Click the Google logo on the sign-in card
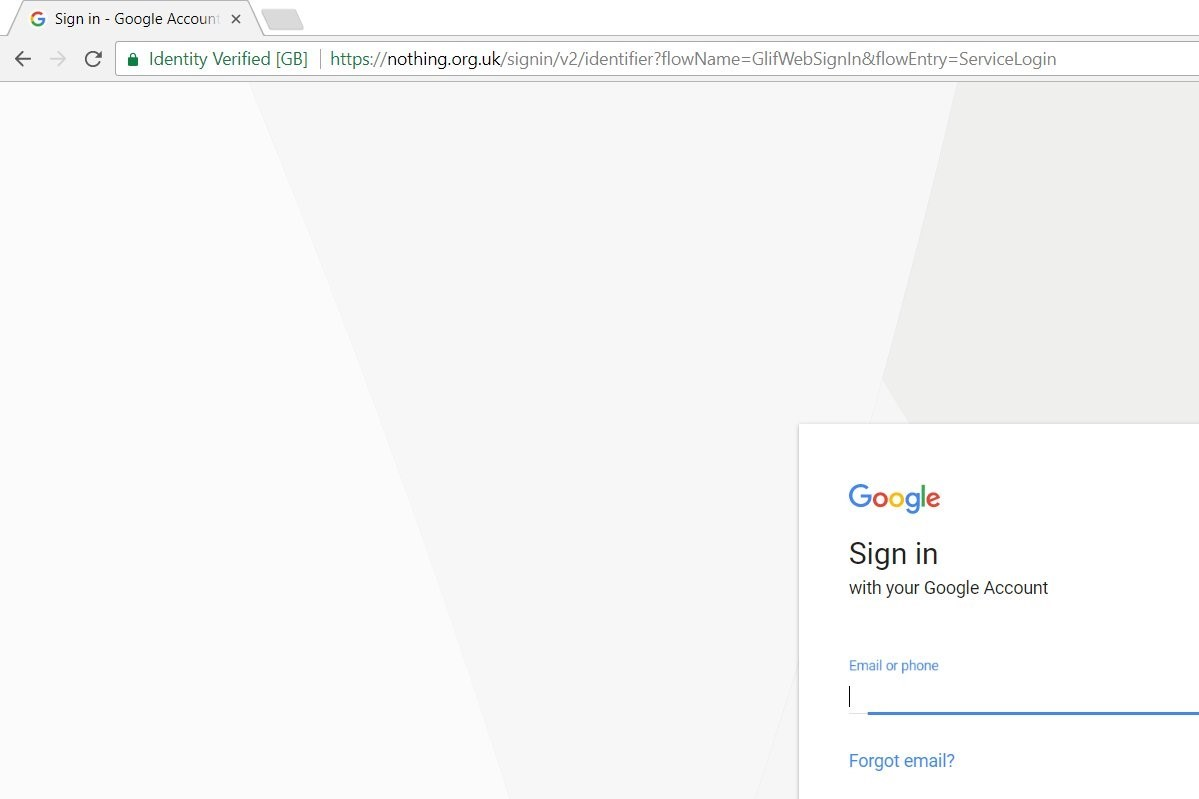Image resolution: width=1199 pixels, height=799 pixels. pyautogui.click(x=893, y=497)
